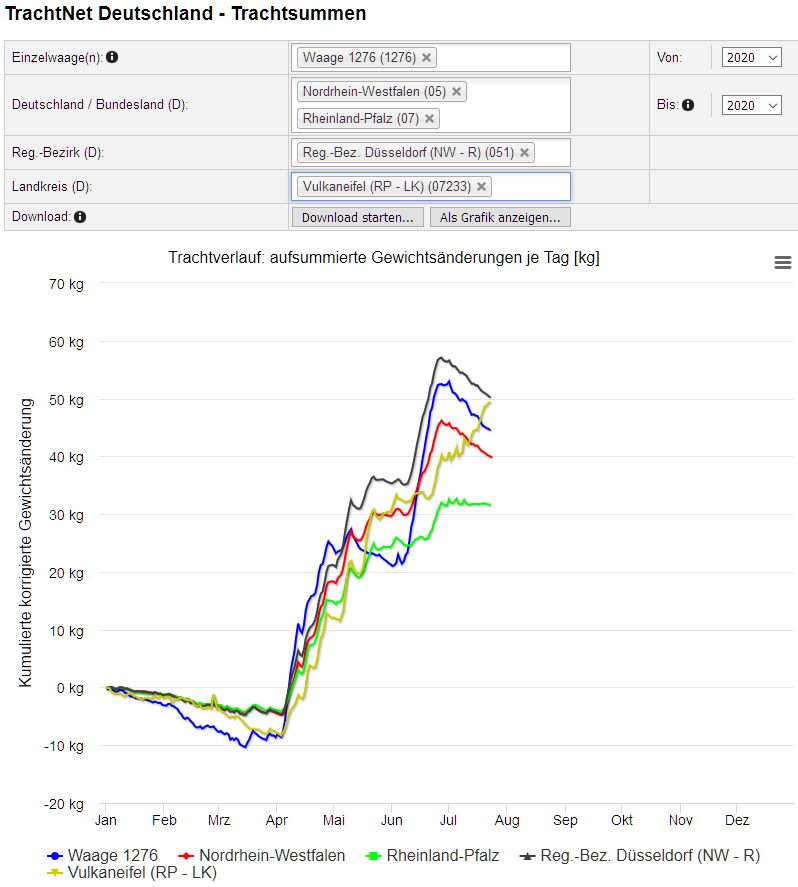Click info icon next to Download
This screenshot has height=887, width=798.
pyautogui.click(x=80, y=216)
